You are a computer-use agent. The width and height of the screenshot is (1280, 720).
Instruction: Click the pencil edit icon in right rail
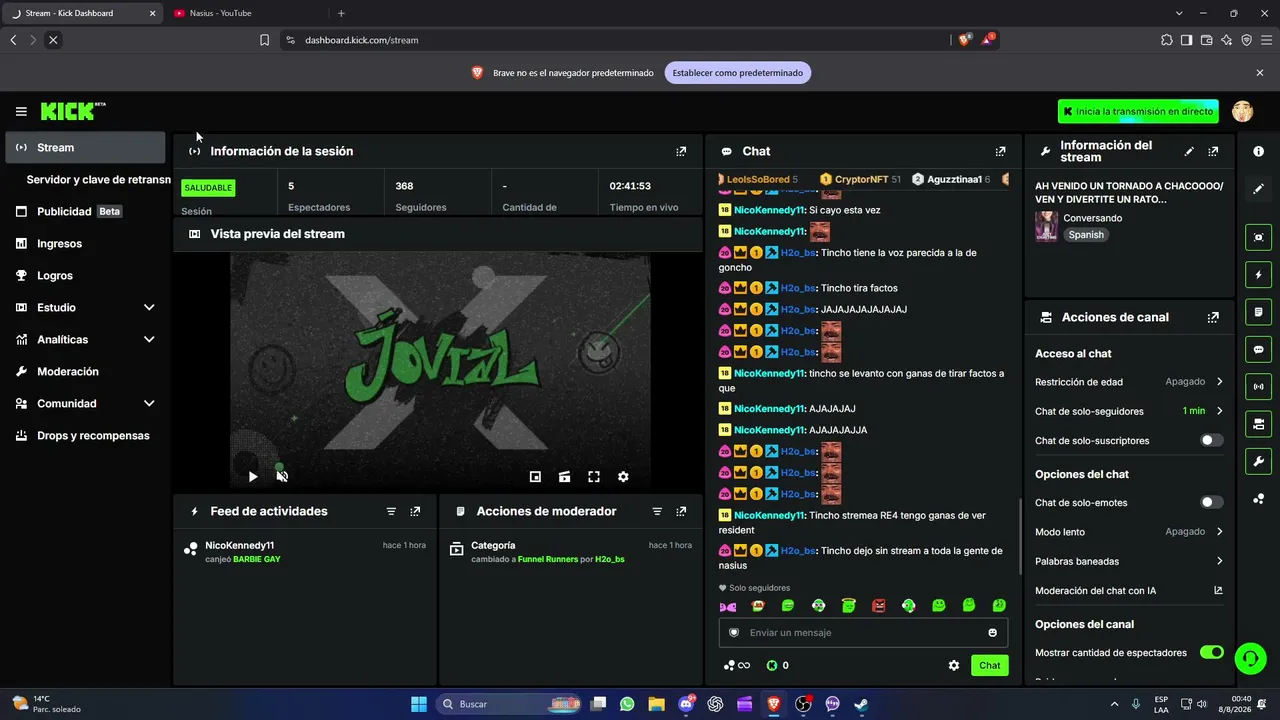(1258, 188)
